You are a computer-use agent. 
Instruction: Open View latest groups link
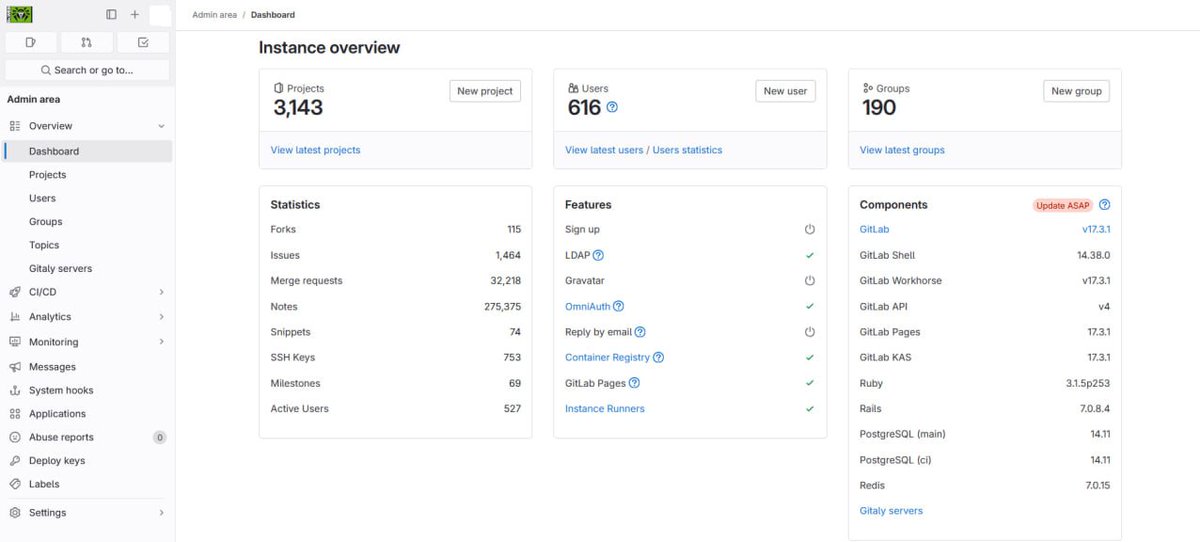tap(902, 150)
